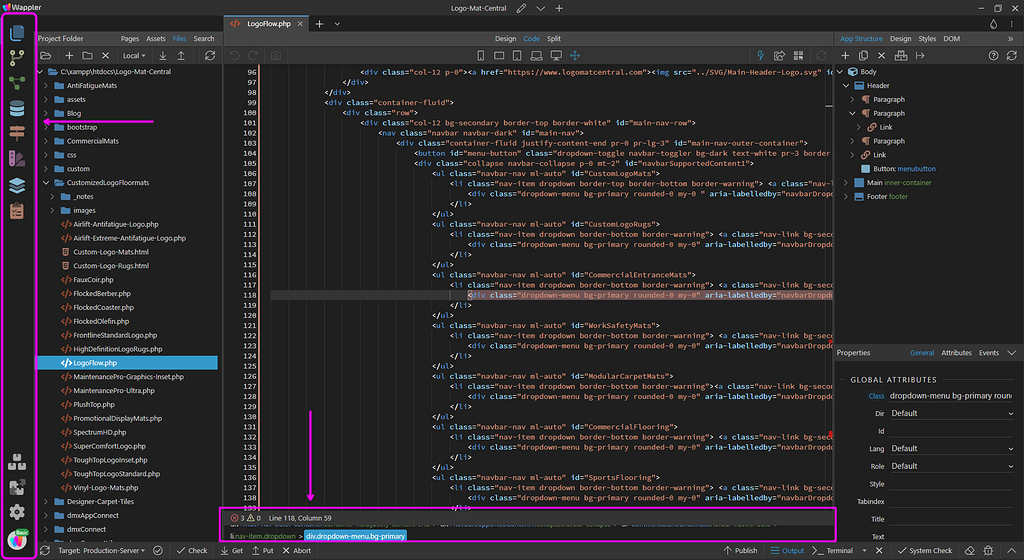
Task: Click the layers stack icon in sidebar
Action: (x=17, y=185)
